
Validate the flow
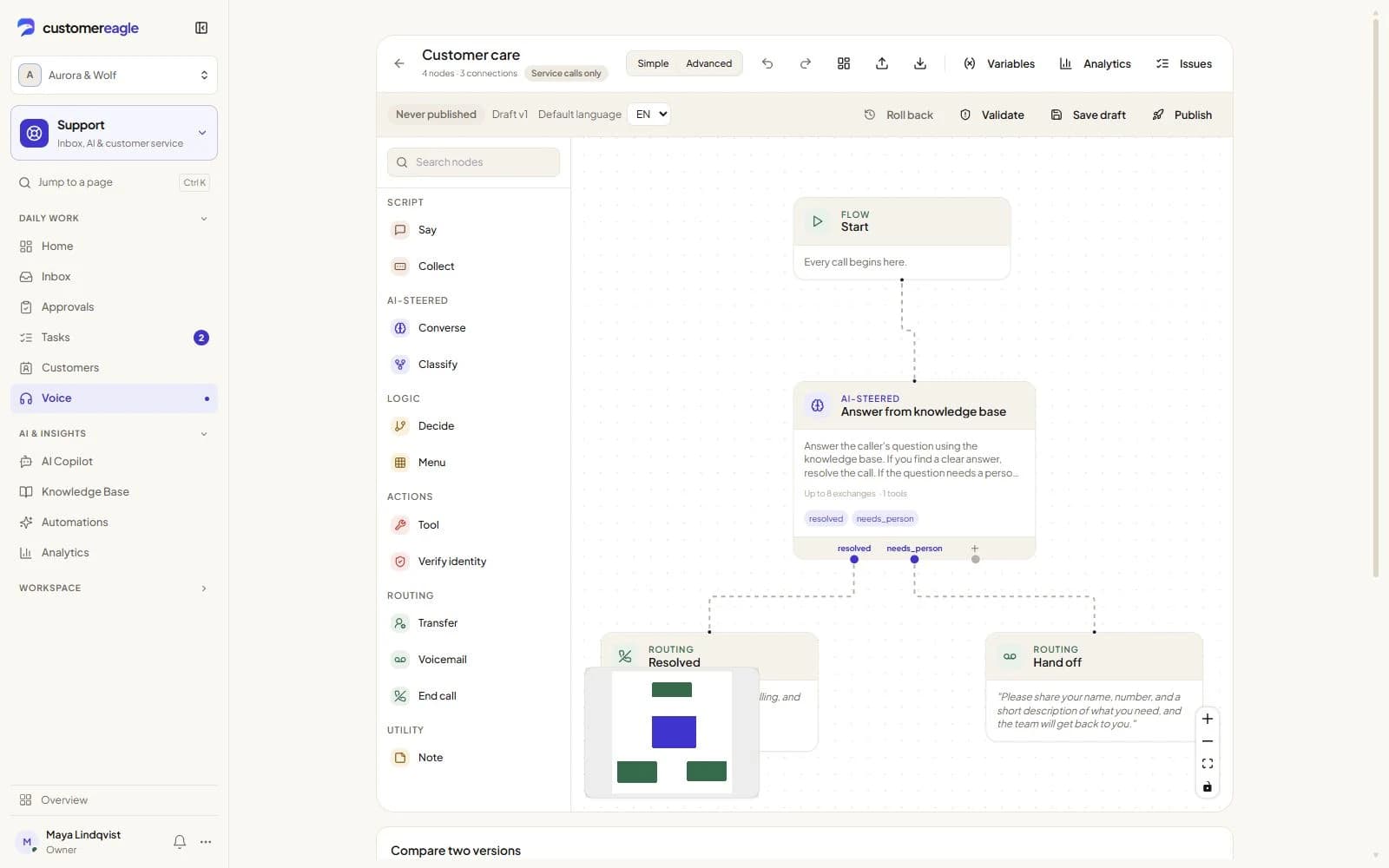992,115
